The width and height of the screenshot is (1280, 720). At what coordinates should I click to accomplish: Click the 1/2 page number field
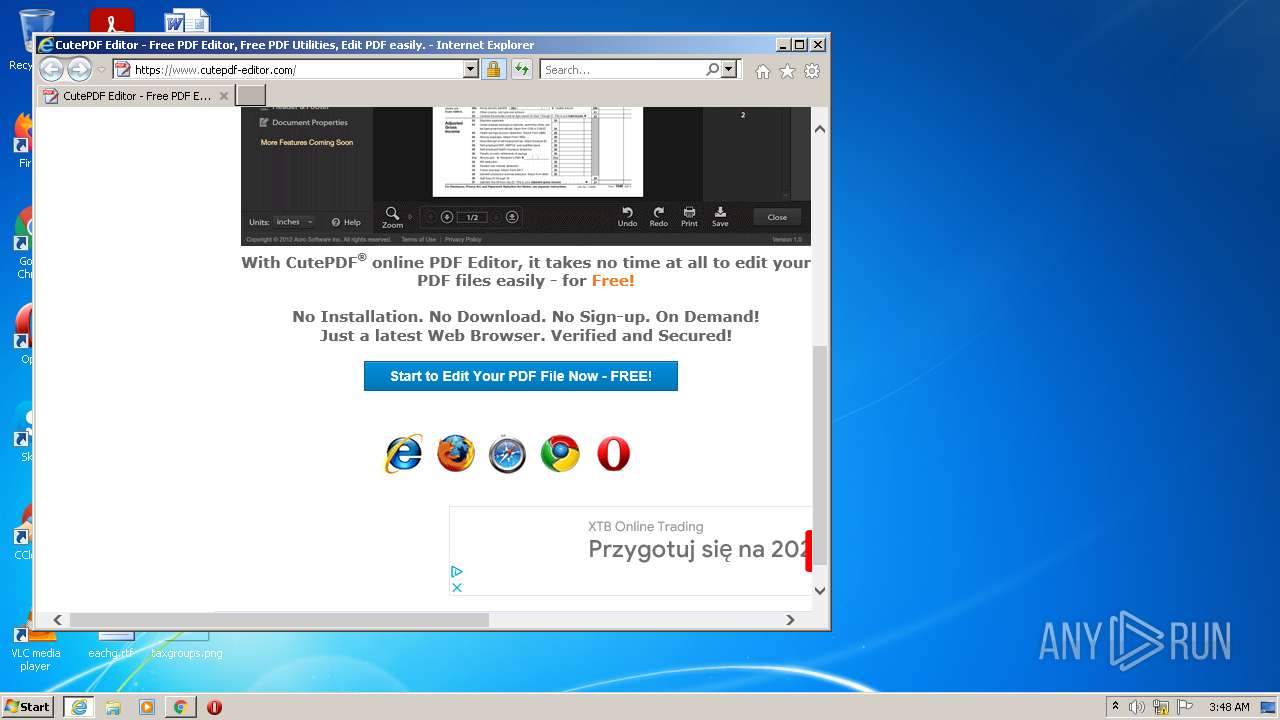pos(471,217)
